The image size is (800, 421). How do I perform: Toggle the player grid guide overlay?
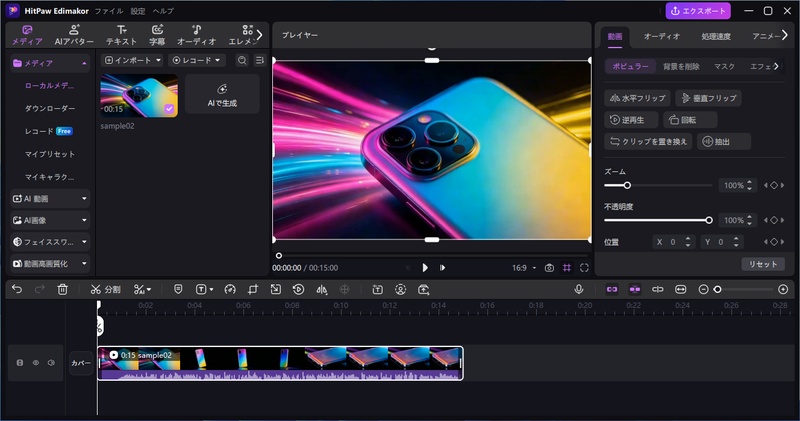click(567, 268)
